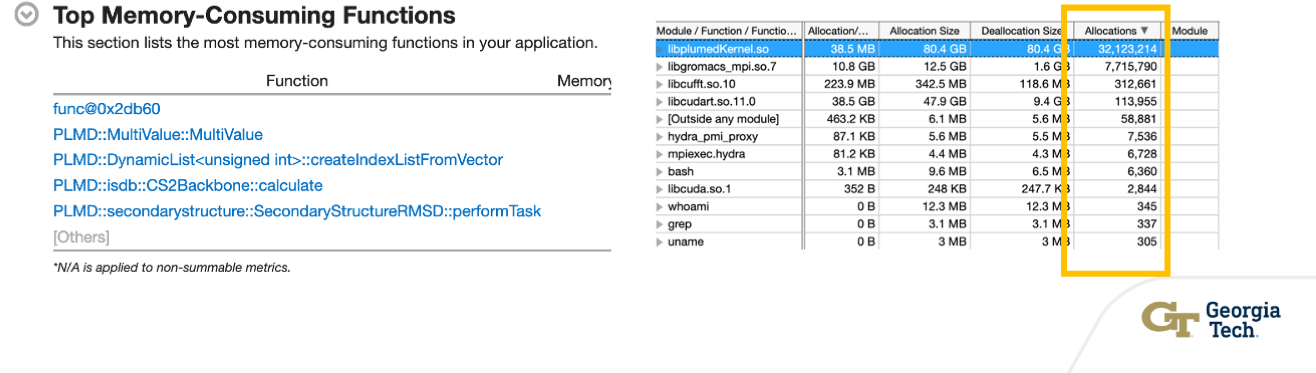Sort by the Allocation Size column

tap(923, 31)
